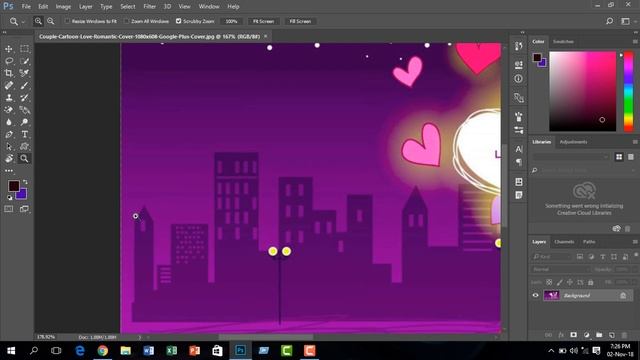Click the Zoom In mode icon
This screenshot has height=360, width=640.
click(38, 21)
